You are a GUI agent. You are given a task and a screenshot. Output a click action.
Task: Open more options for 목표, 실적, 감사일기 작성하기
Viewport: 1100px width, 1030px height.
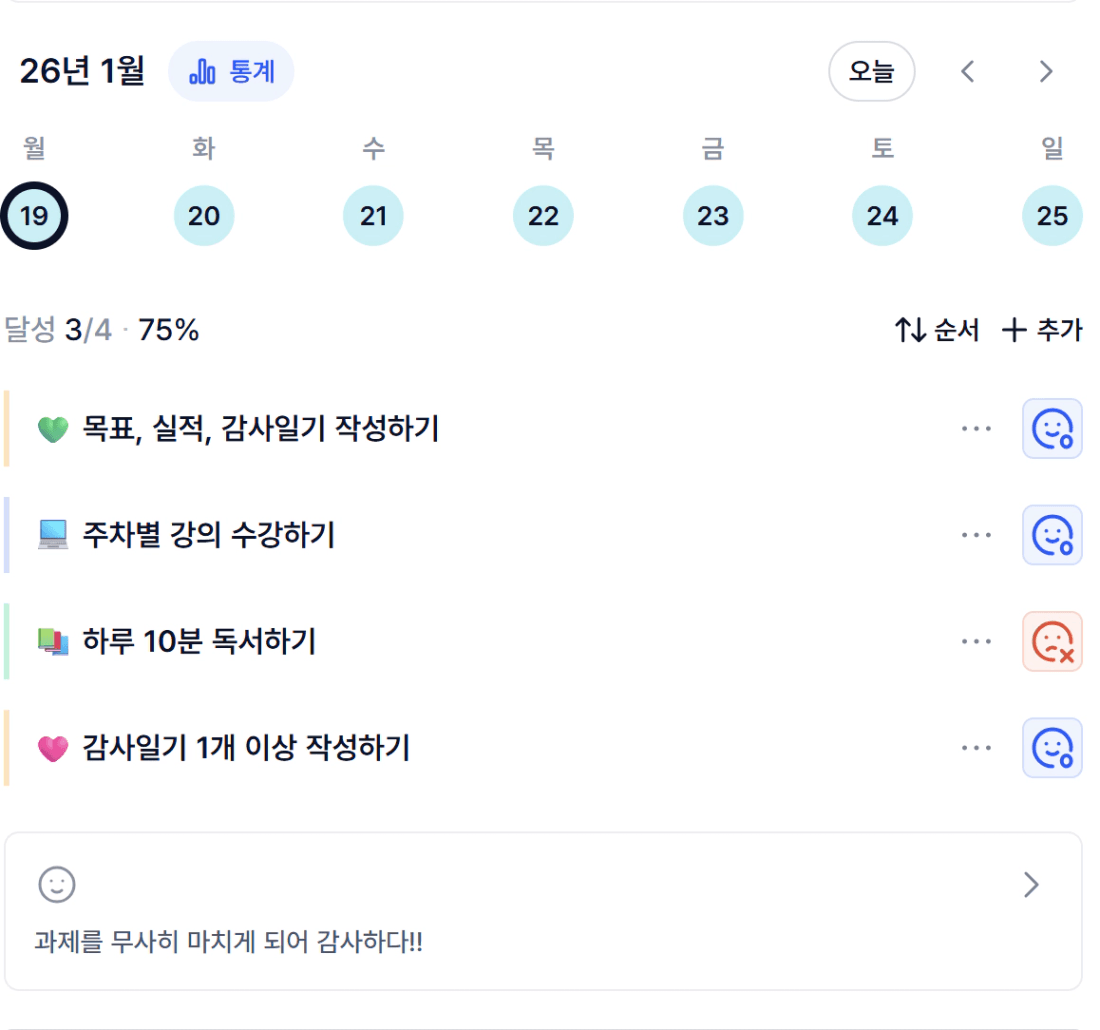coord(976,429)
